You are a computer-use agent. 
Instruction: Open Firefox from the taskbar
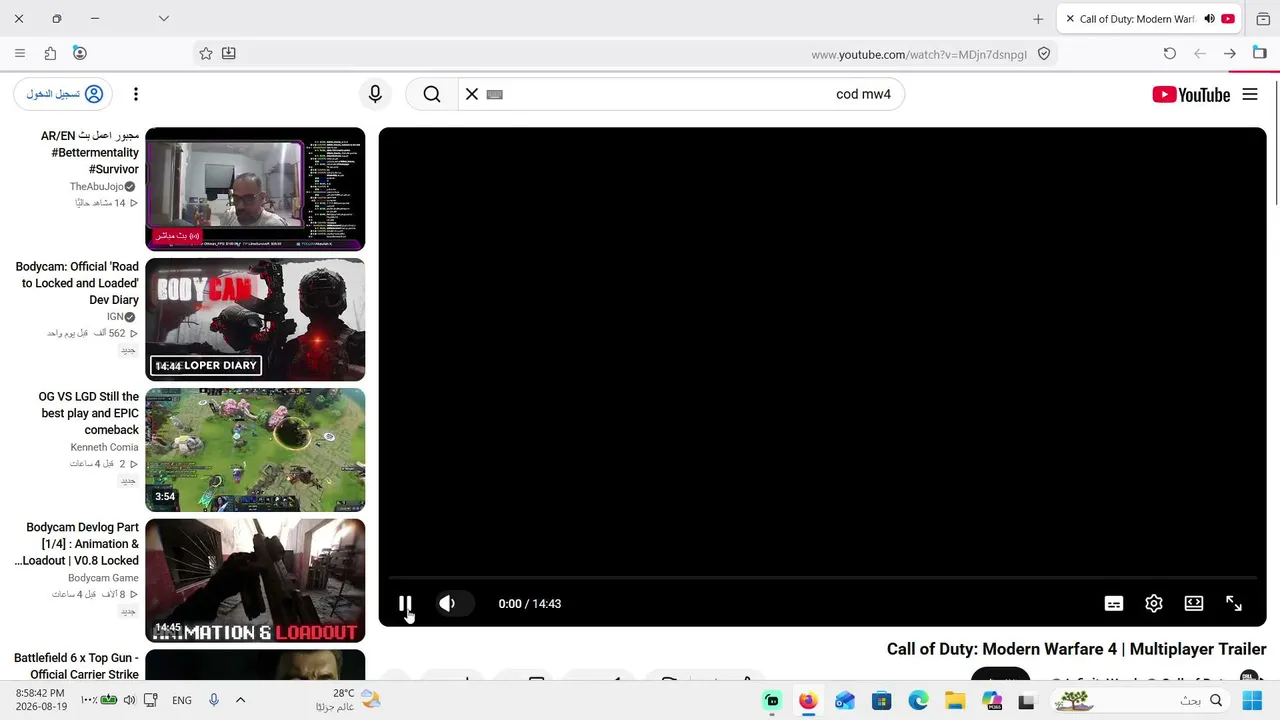808,701
